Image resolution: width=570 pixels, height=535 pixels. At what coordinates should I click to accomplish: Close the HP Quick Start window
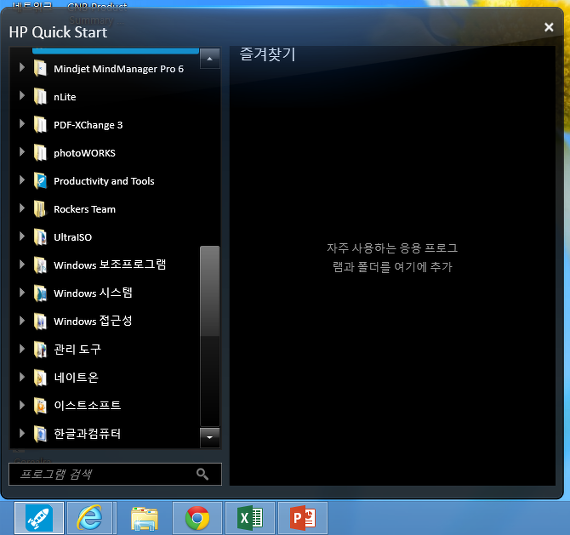[549, 27]
